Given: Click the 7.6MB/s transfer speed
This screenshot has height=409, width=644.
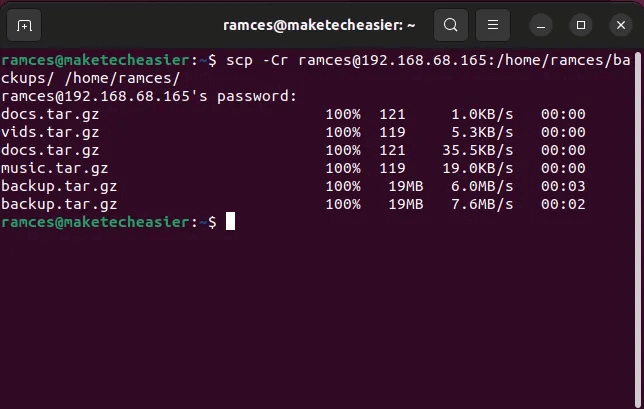Looking at the screenshot, I should click(x=482, y=204).
